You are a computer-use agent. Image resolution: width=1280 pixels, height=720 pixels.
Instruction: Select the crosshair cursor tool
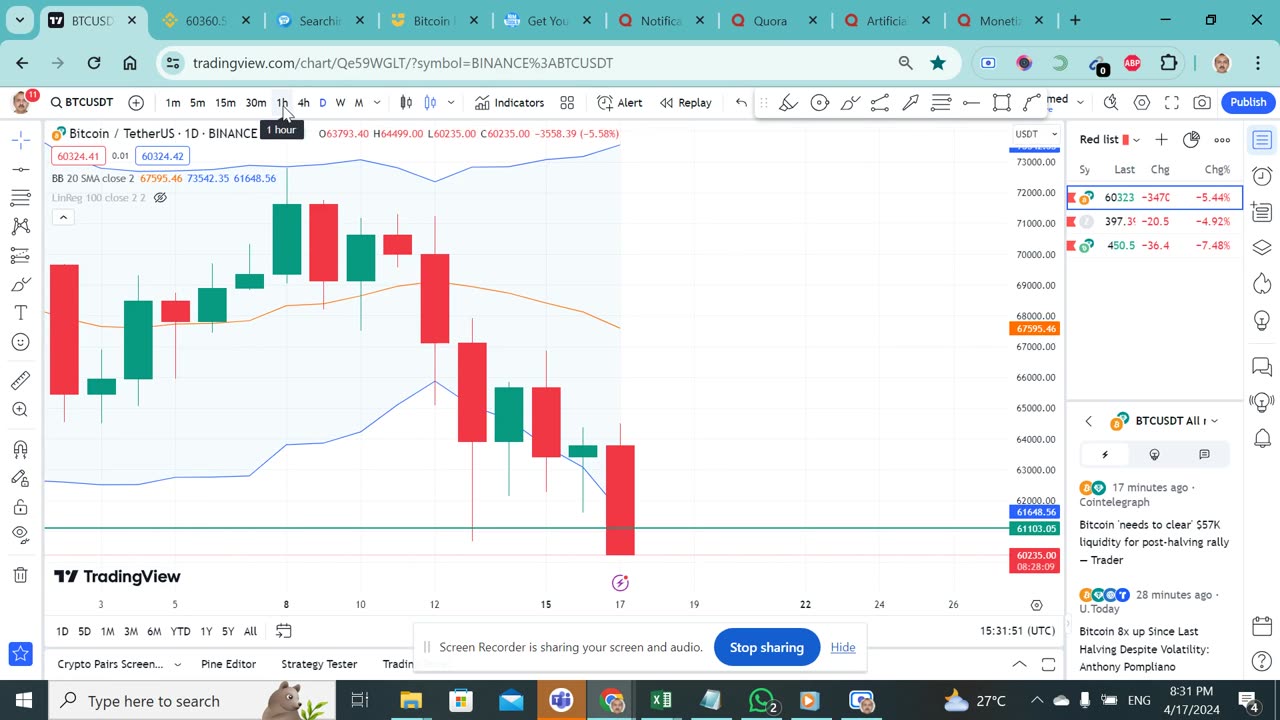click(20, 141)
